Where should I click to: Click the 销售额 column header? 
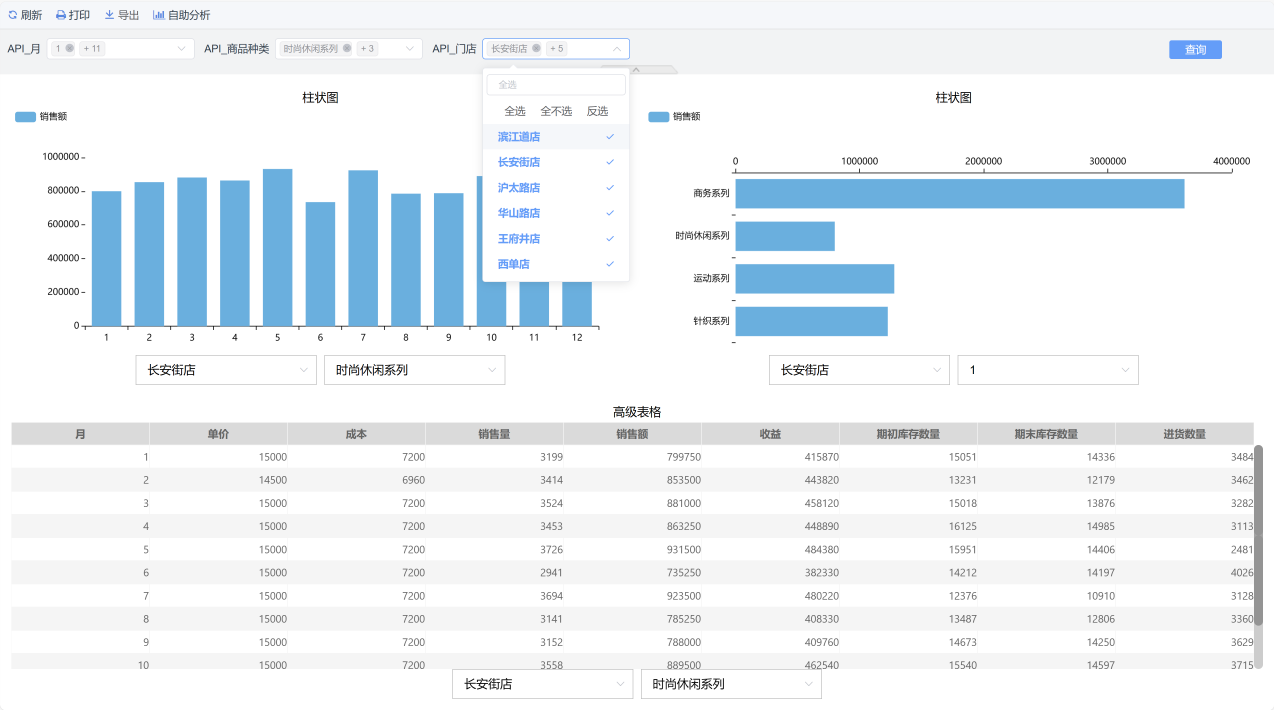coord(632,434)
